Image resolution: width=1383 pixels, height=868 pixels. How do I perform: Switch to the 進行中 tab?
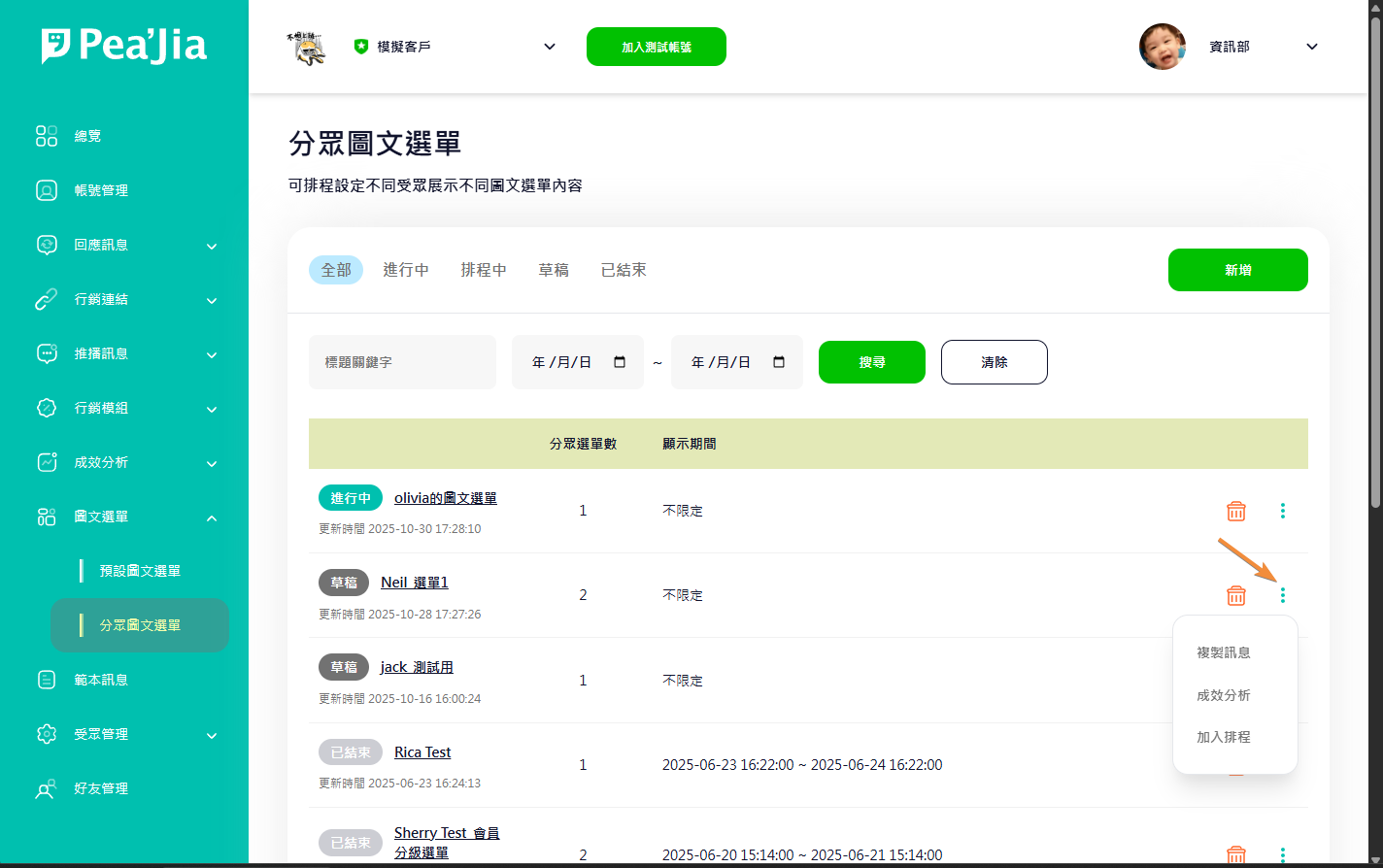coord(406,270)
